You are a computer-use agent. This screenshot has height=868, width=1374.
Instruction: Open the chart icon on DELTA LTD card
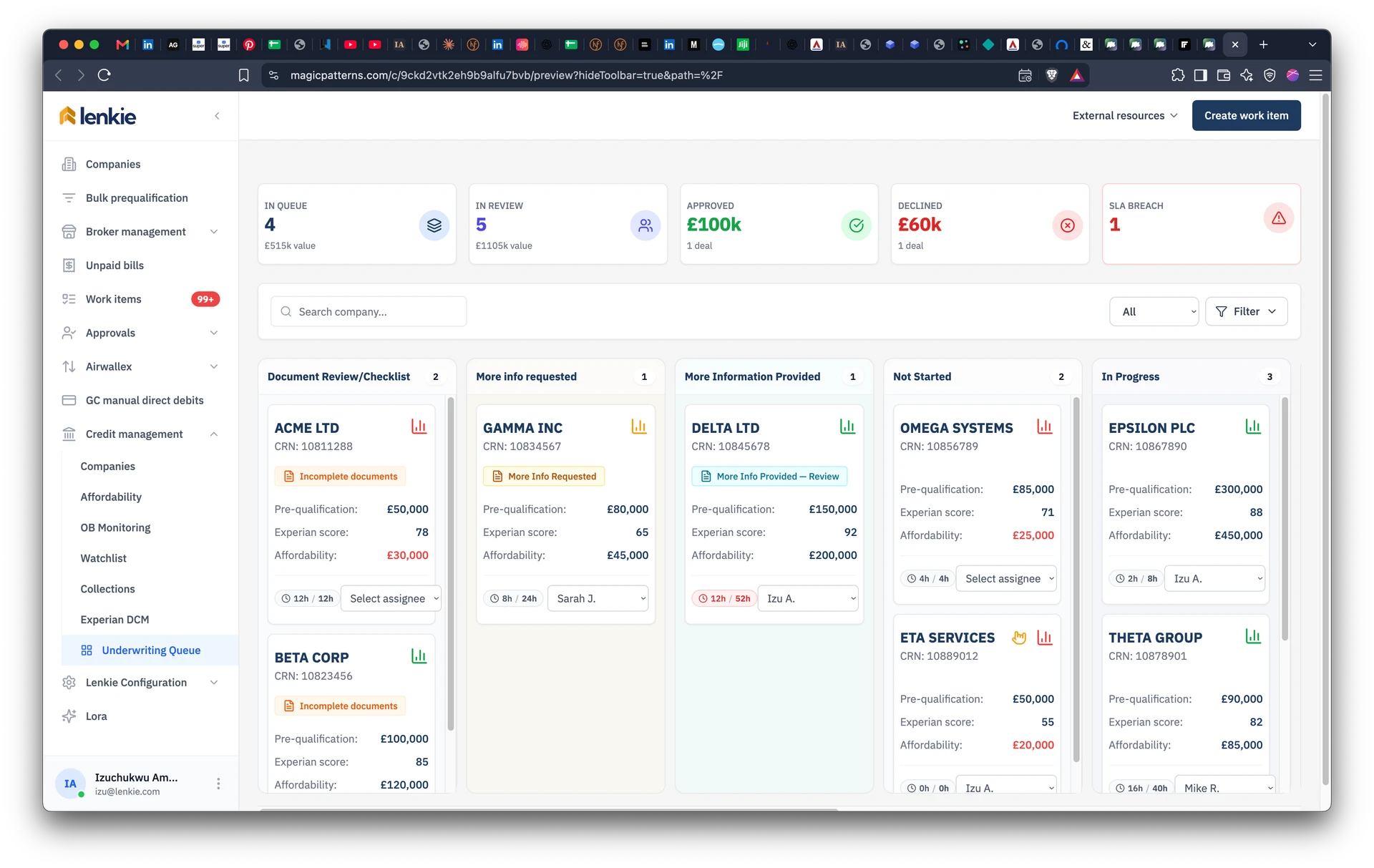tap(847, 427)
